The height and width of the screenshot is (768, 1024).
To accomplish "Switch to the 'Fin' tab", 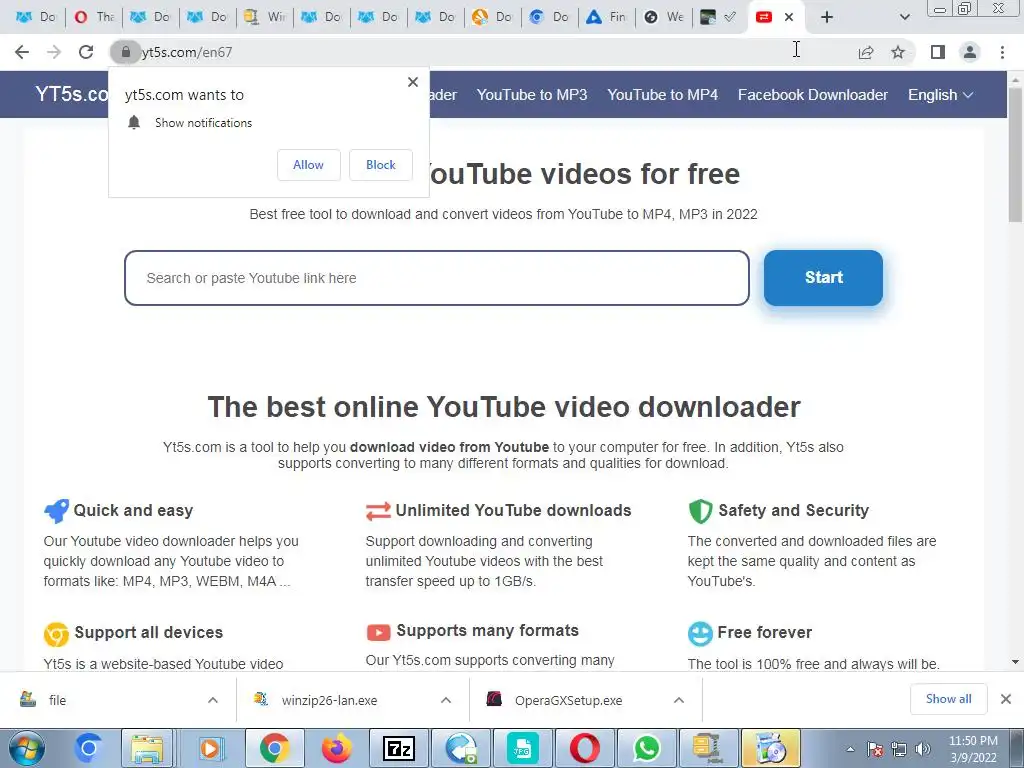I will 606,17.
